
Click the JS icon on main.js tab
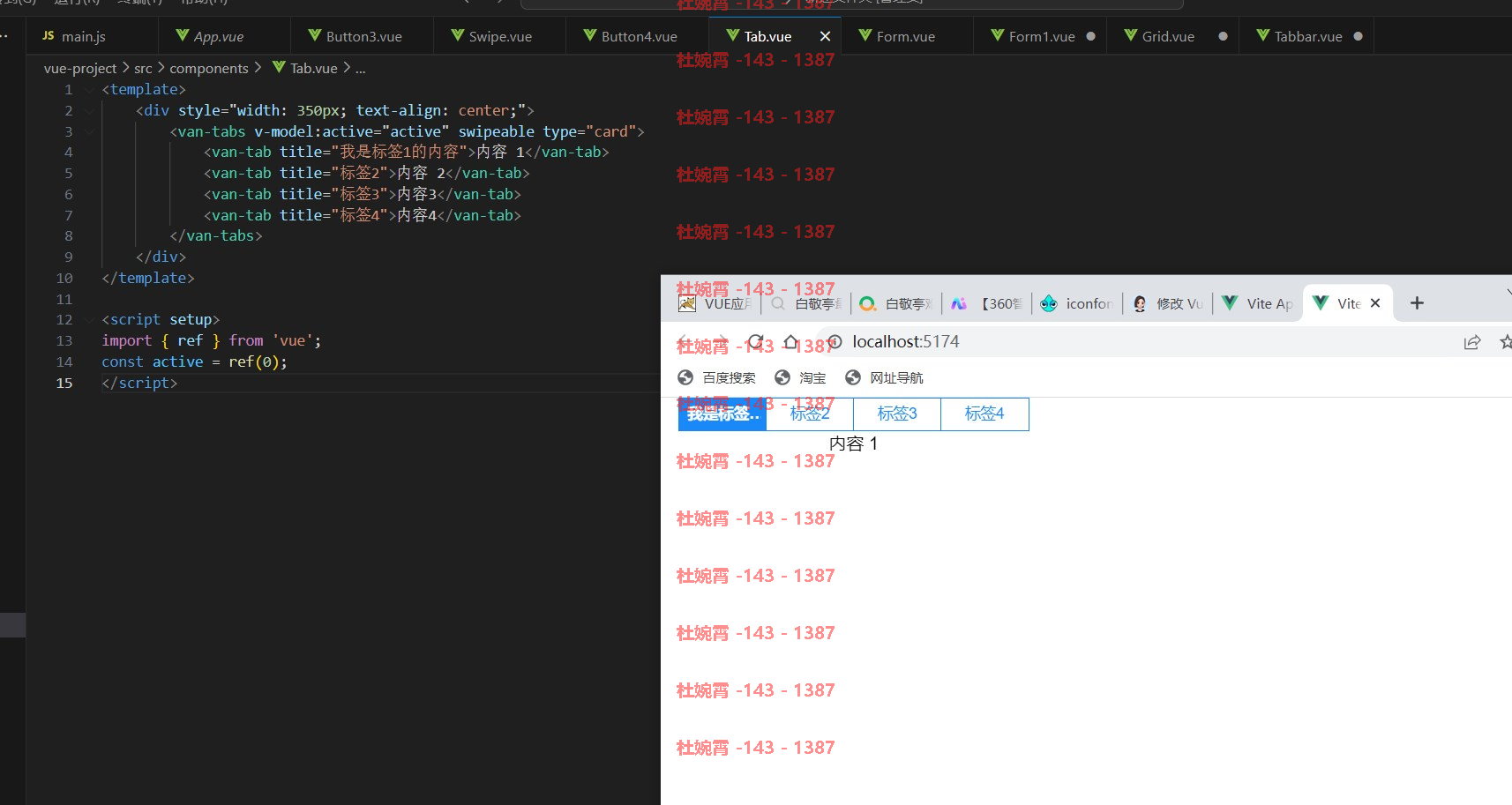(49, 35)
